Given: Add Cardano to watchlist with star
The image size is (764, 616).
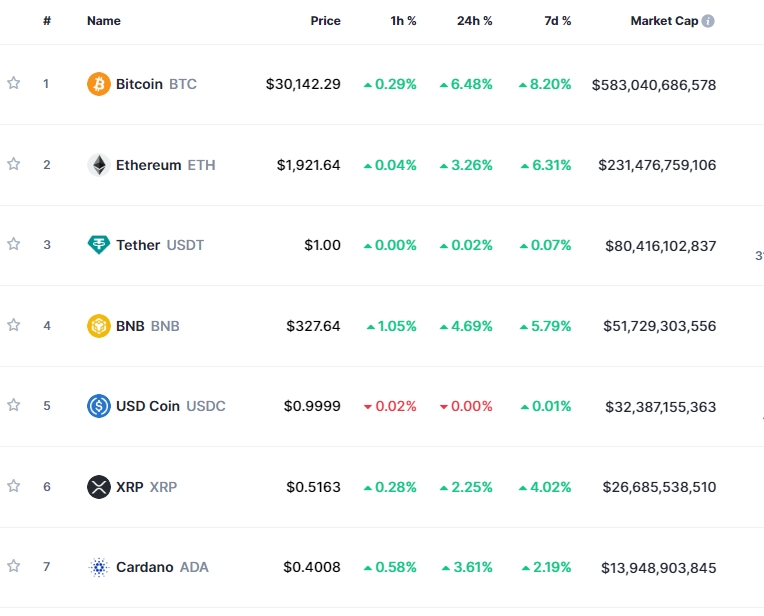Looking at the screenshot, I should 14,567.
